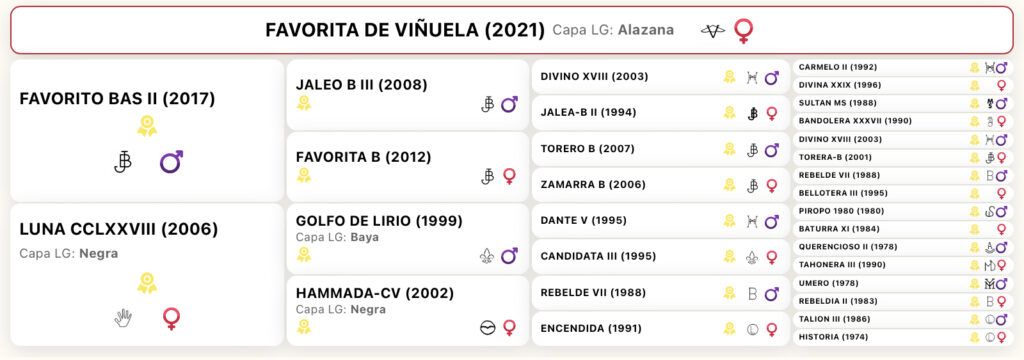Select the TORERO B (2007) ancestor
The width and height of the screenshot is (1024, 360).
(x=660, y=149)
